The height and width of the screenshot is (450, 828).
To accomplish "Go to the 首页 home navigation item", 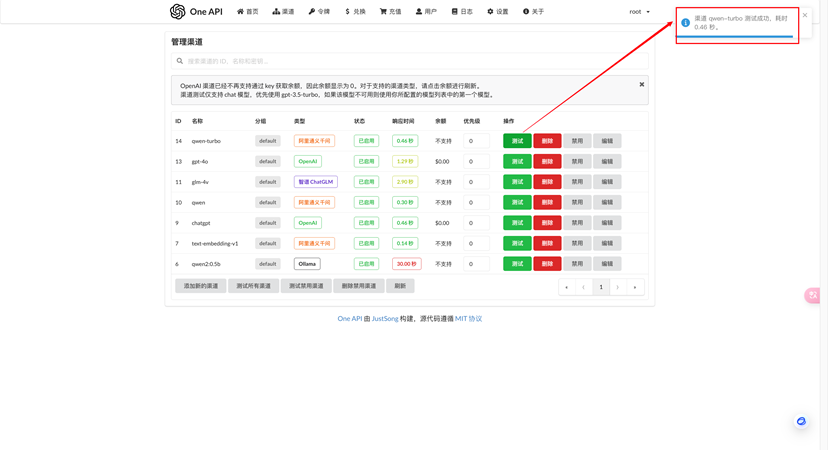I will (247, 12).
